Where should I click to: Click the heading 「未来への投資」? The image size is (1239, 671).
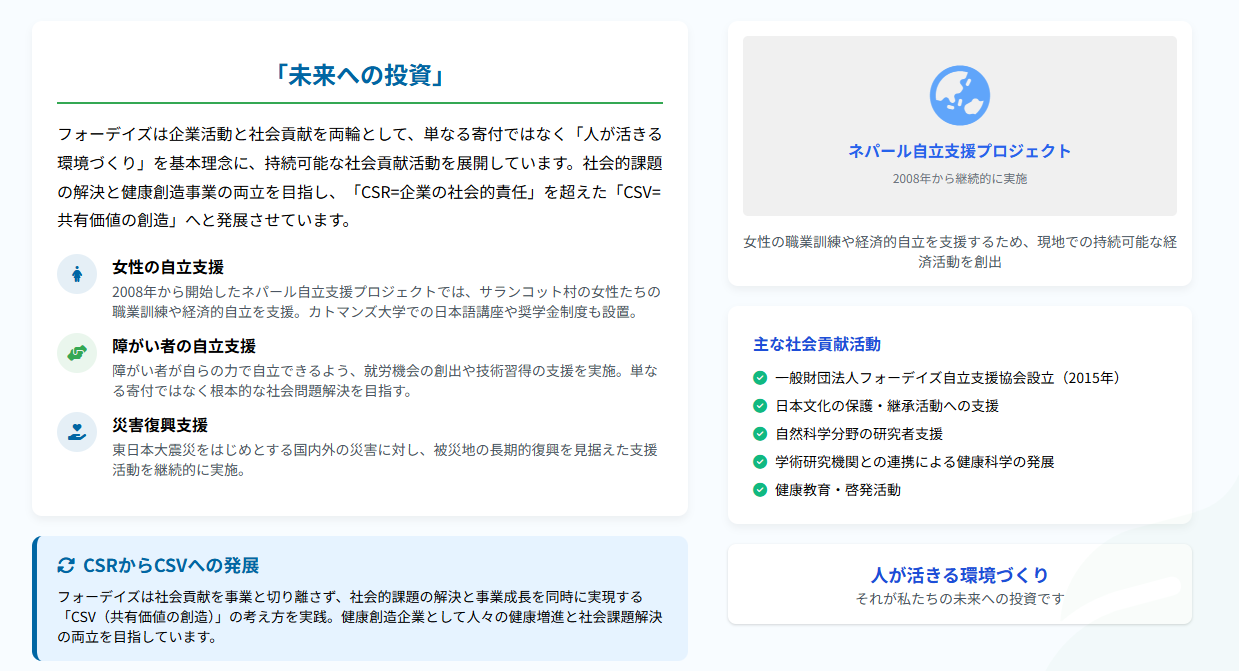[360, 76]
